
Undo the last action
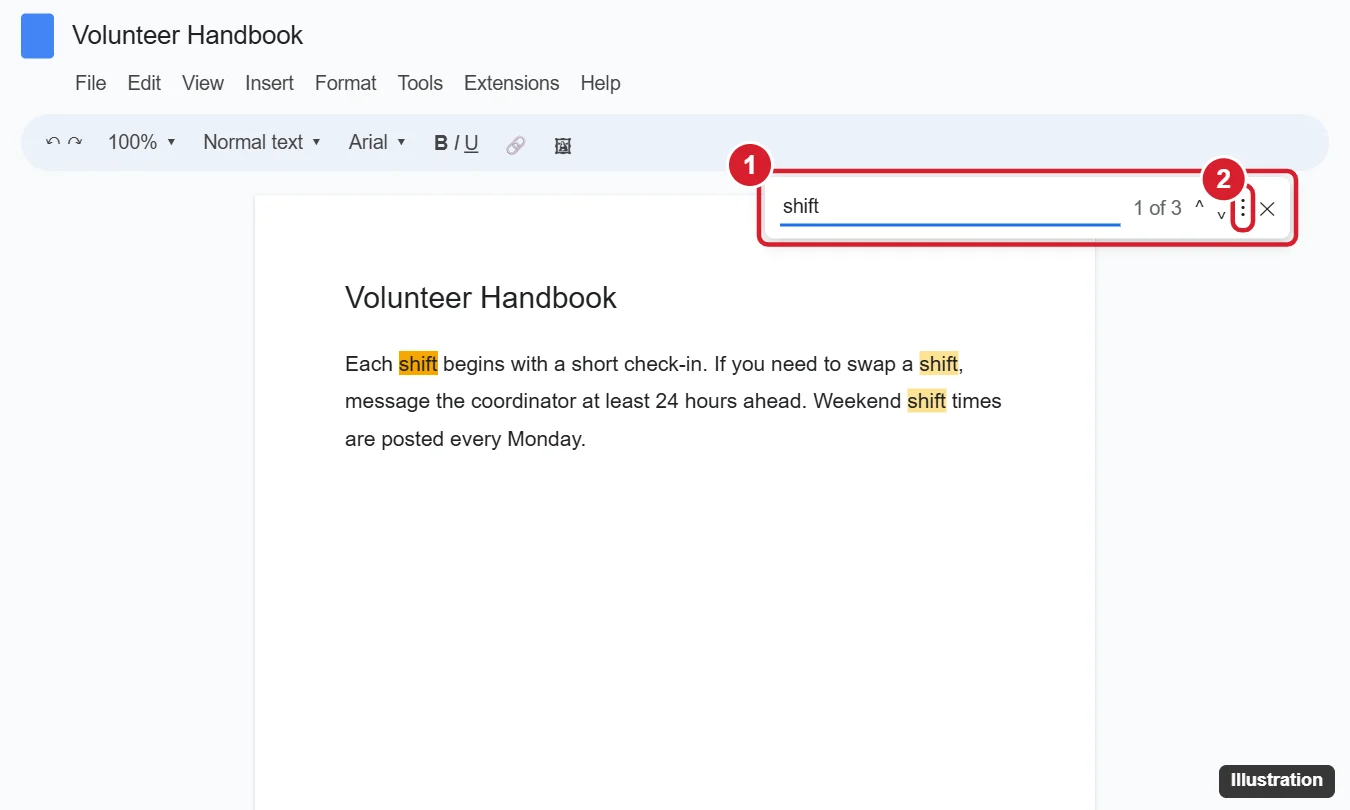pyautogui.click(x=53, y=142)
